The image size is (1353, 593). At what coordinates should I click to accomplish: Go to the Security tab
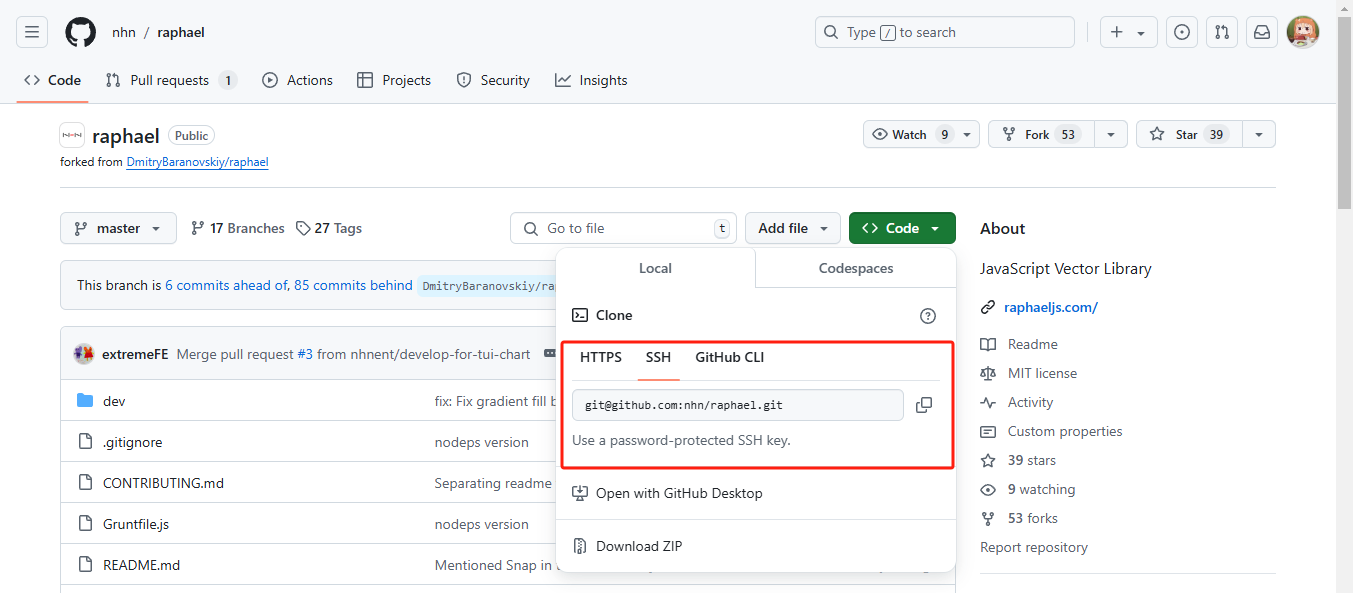(x=493, y=80)
